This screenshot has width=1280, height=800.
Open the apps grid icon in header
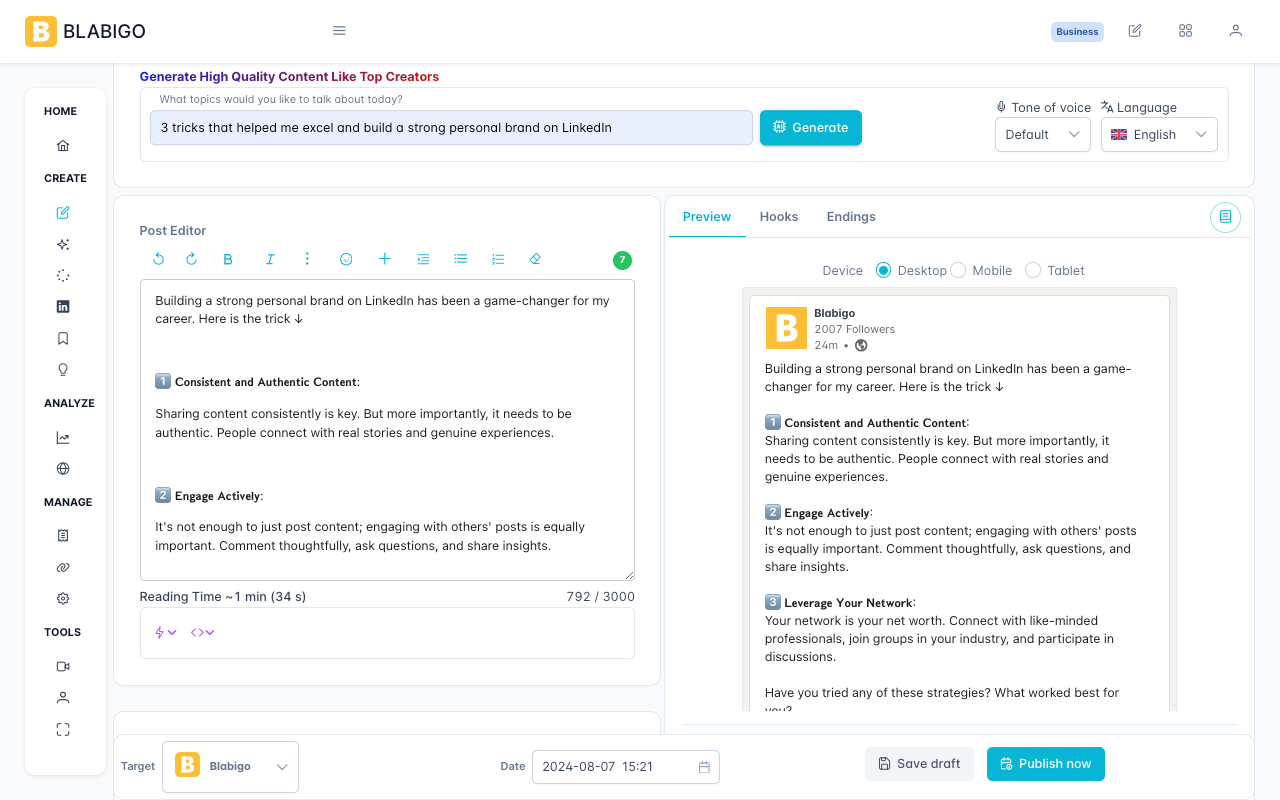click(1185, 31)
